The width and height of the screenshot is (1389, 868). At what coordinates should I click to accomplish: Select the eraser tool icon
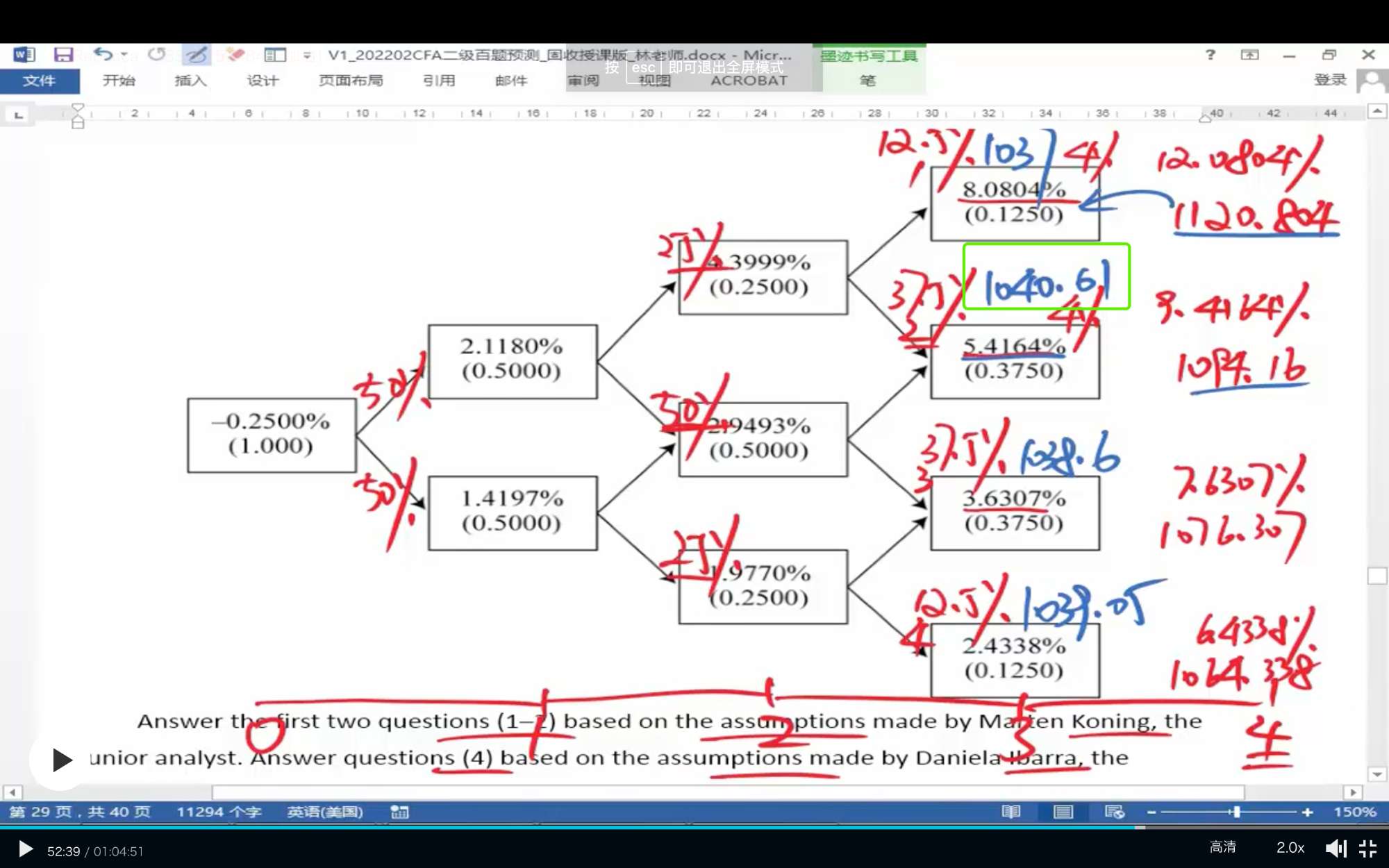[x=235, y=54]
